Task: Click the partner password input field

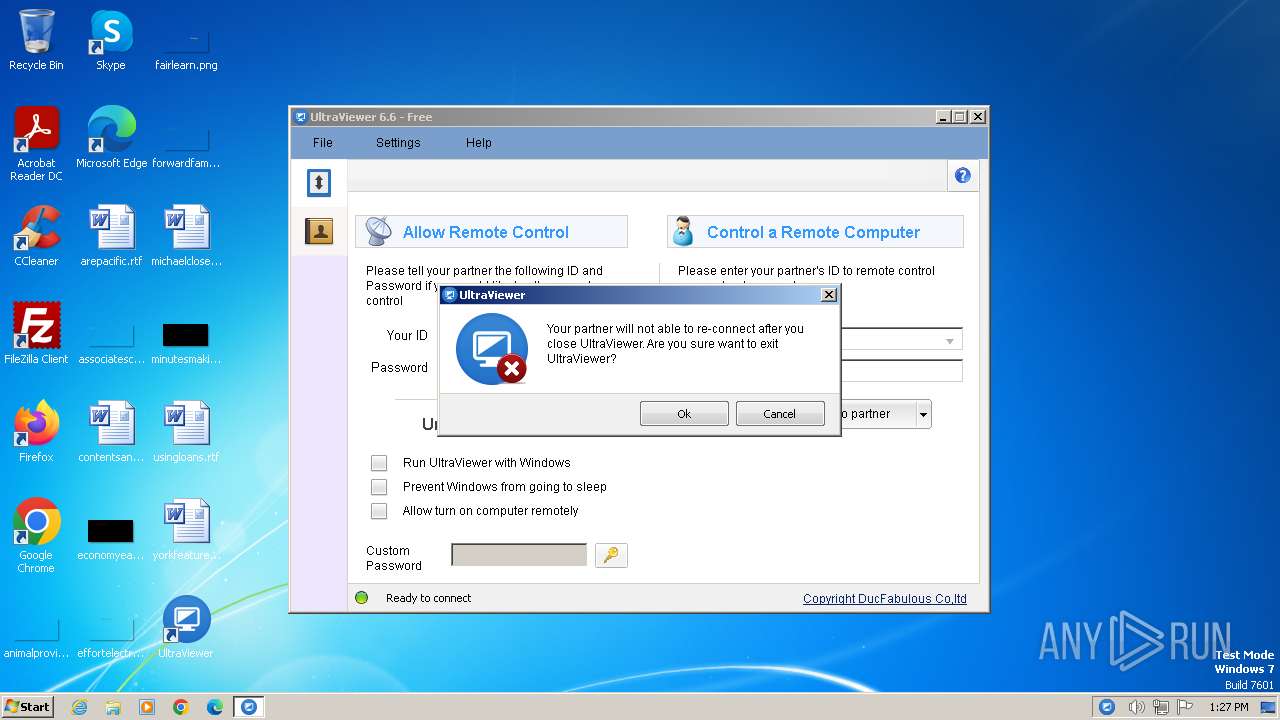Action: pos(900,371)
